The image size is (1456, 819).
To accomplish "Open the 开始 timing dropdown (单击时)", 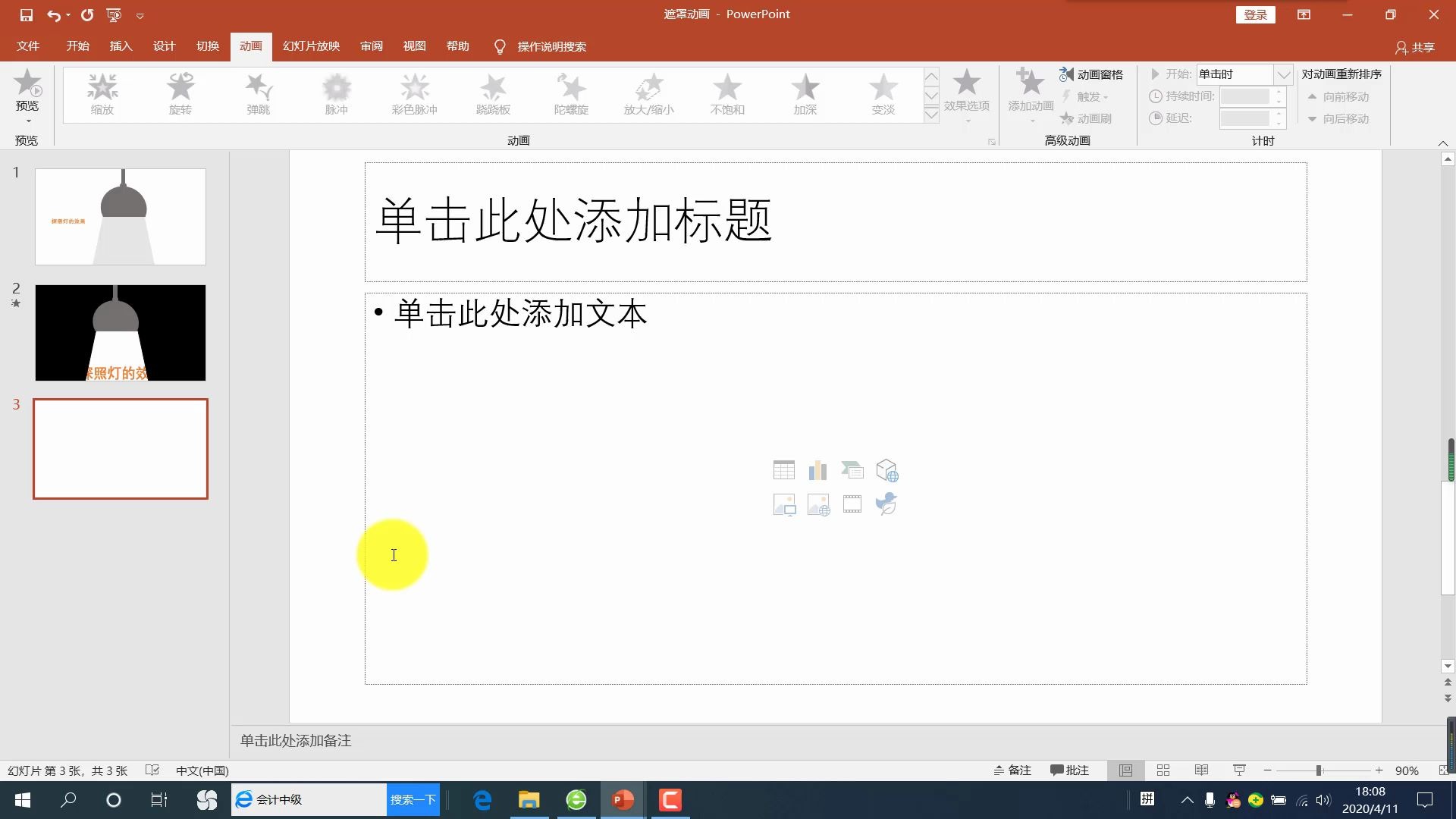I will (x=1283, y=74).
